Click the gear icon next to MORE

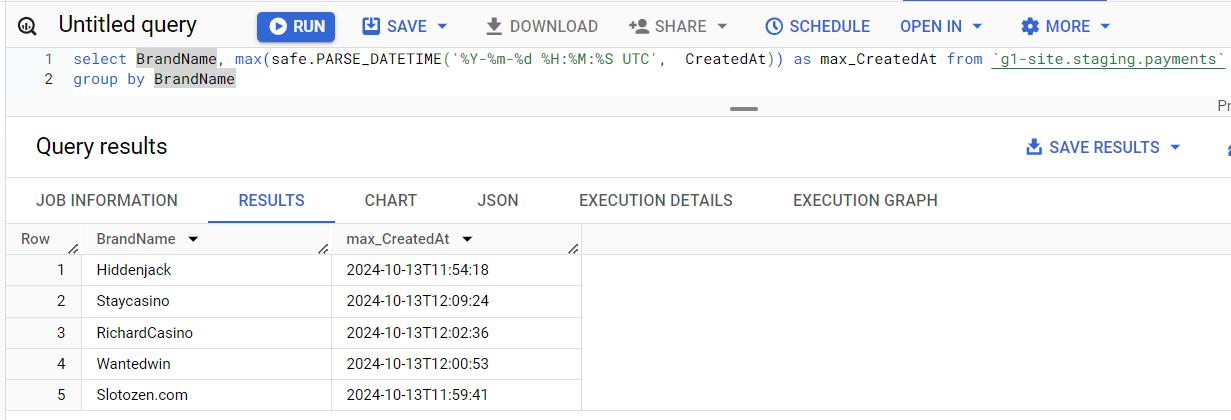coord(1030,26)
